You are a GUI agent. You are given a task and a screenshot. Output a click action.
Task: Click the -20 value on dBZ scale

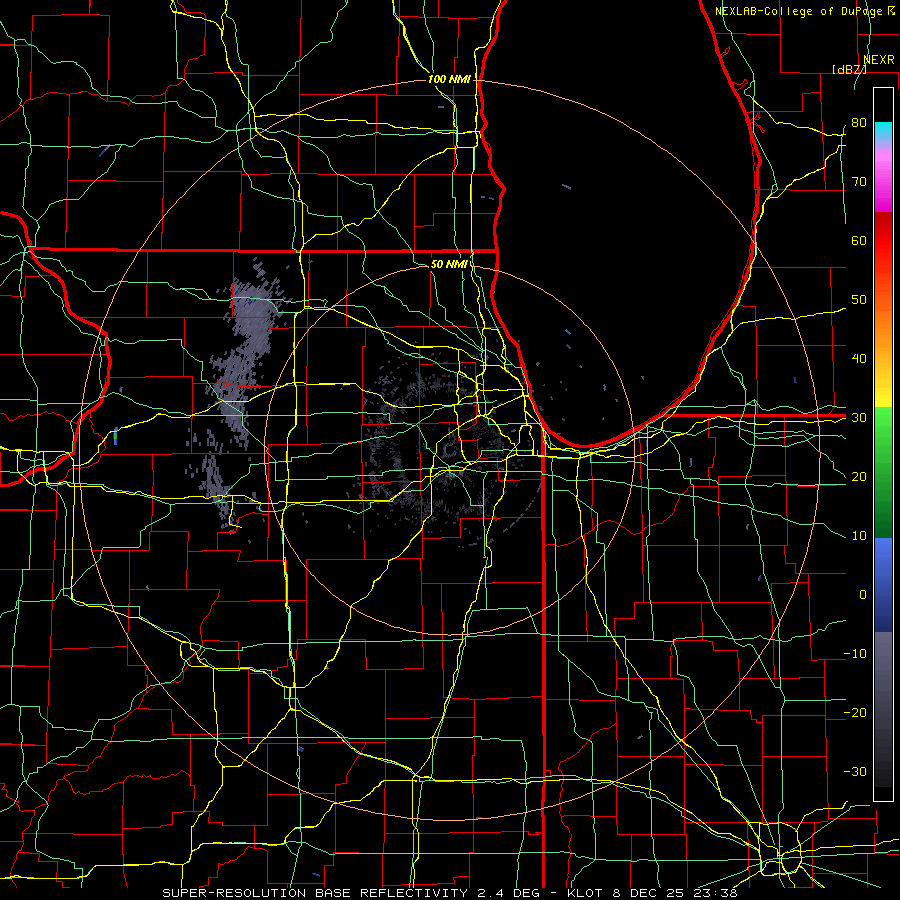[x=855, y=712]
